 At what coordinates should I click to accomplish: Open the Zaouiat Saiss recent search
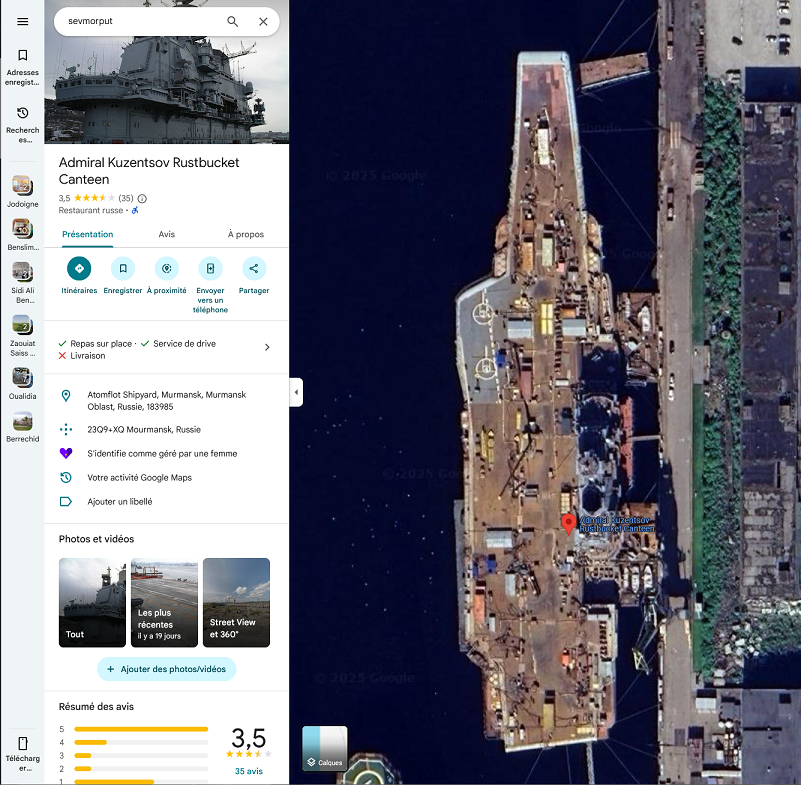22,336
